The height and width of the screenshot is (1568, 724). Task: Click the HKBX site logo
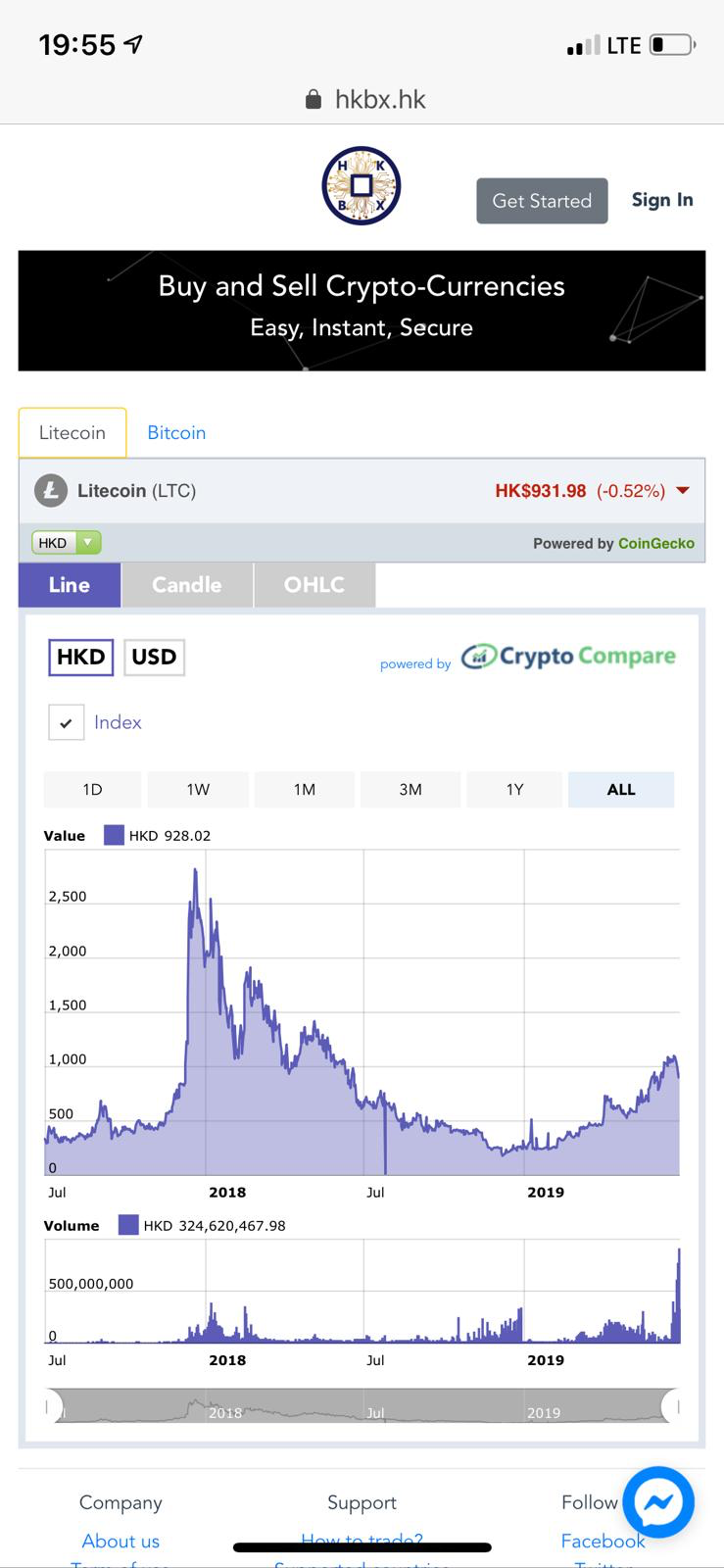click(361, 186)
